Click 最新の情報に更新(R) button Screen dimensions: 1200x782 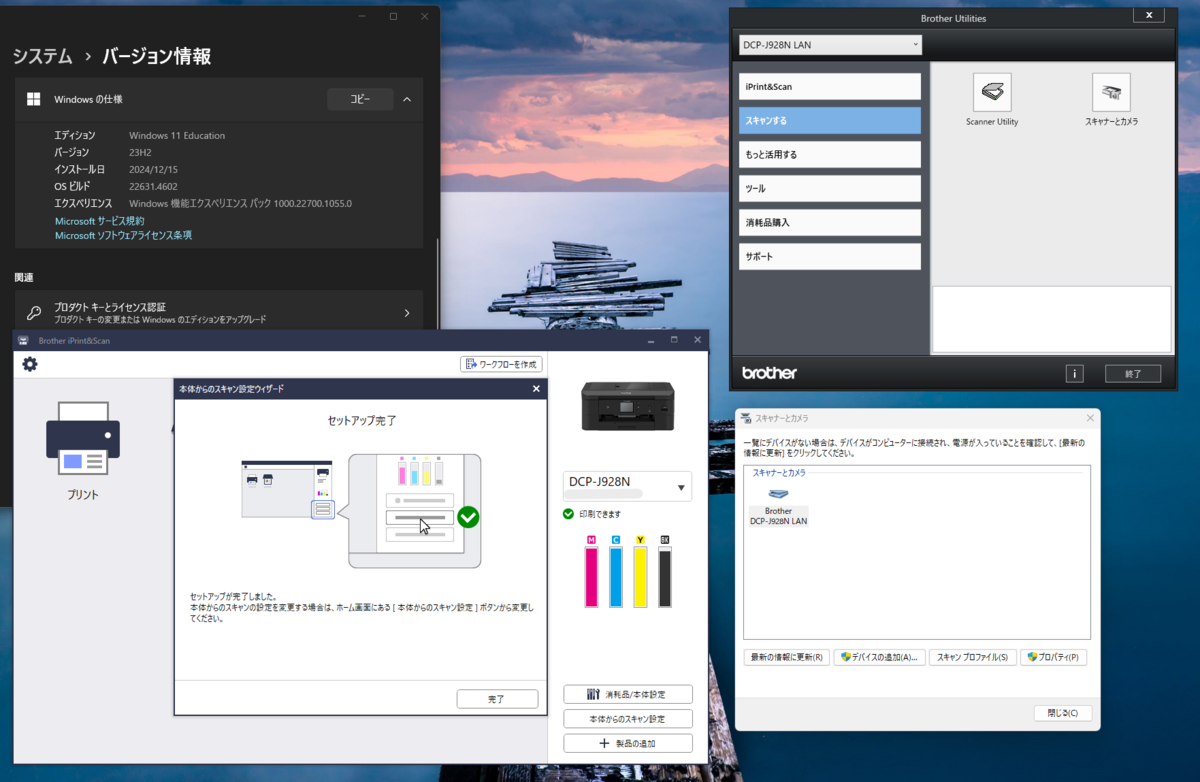pyautogui.click(x=787, y=657)
